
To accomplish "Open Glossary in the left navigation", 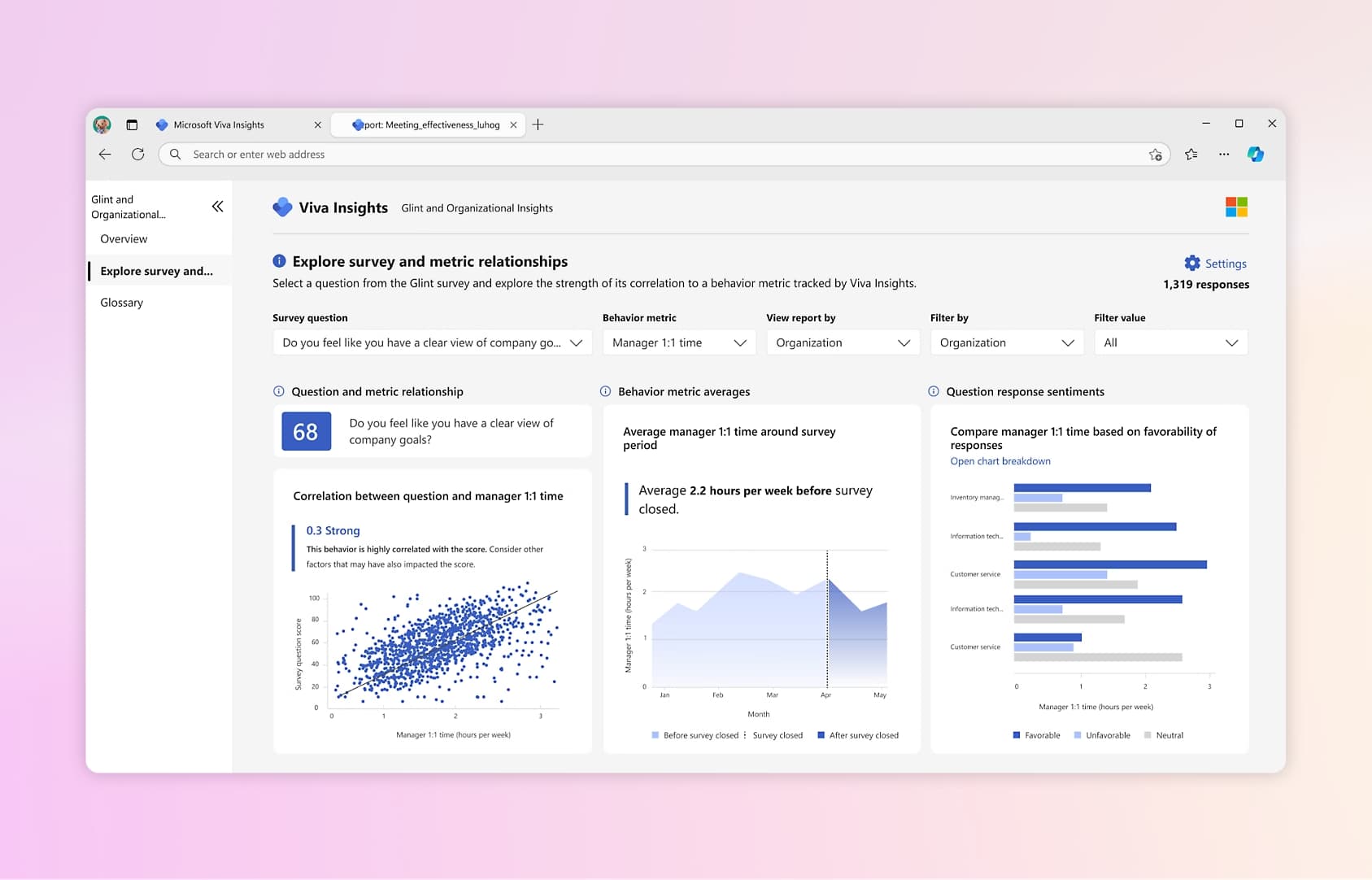I will [122, 302].
